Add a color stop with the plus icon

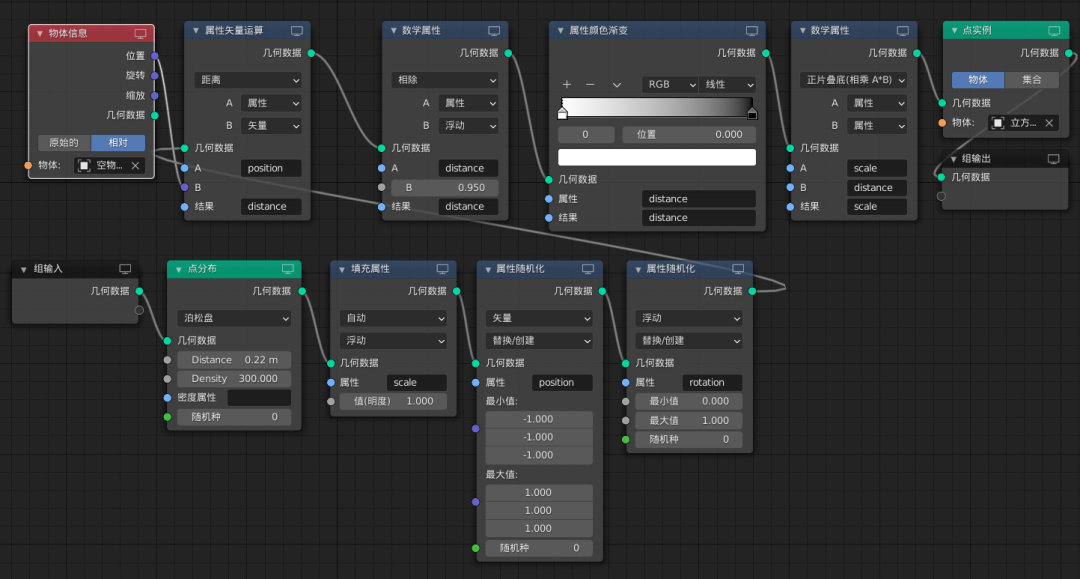[x=567, y=84]
